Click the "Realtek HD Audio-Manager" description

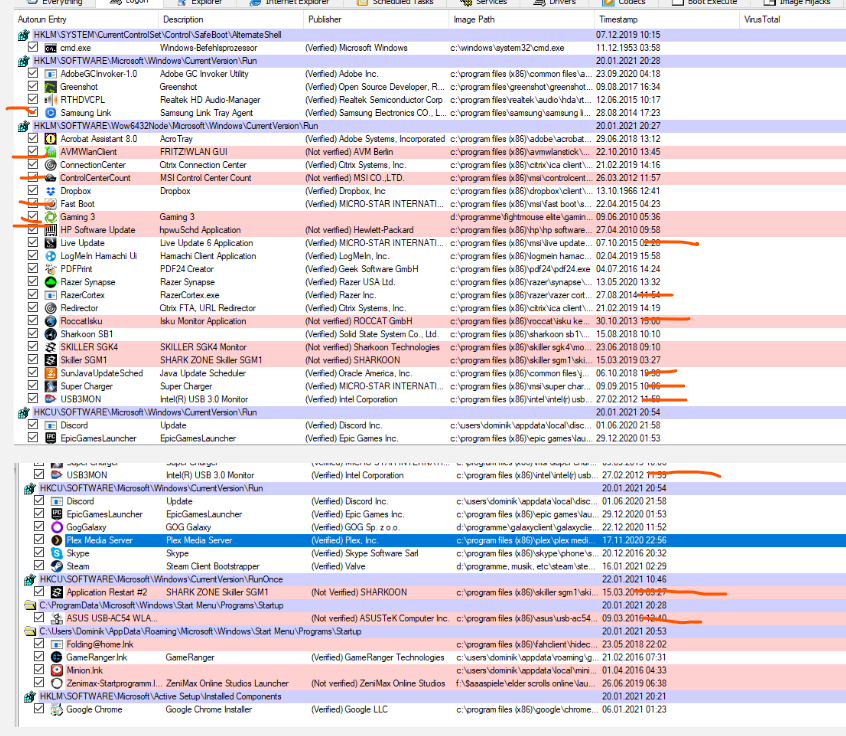click(210, 100)
